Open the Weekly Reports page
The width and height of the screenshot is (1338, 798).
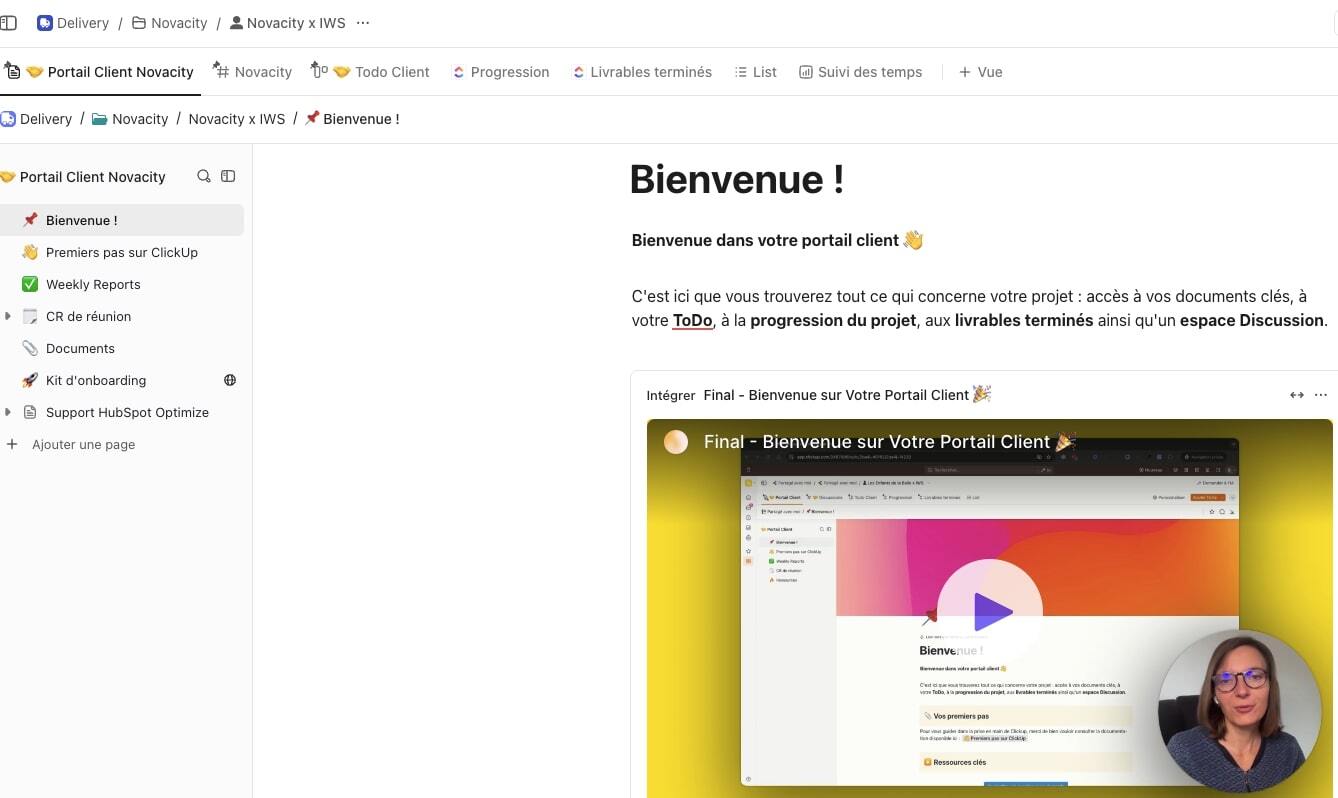click(x=93, y=284)
